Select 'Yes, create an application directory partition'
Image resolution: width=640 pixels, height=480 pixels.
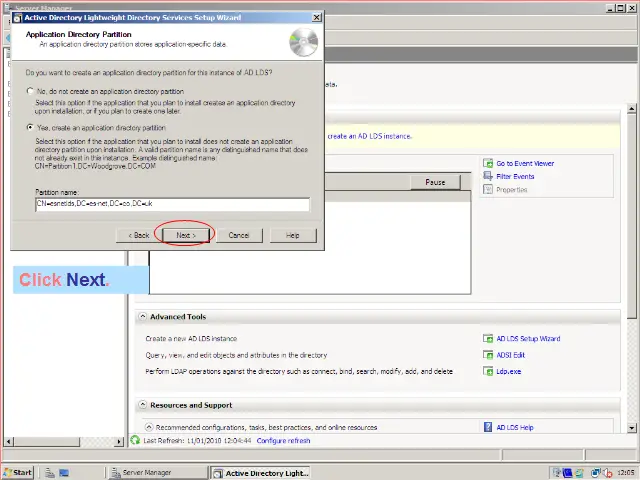(x=30, y=127)
